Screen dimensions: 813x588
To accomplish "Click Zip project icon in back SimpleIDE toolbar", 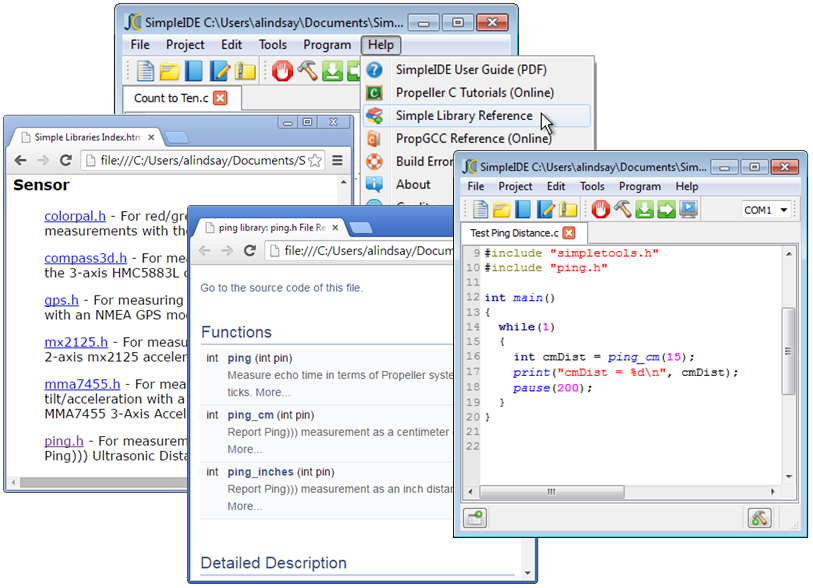I will [x=245, y=71].
